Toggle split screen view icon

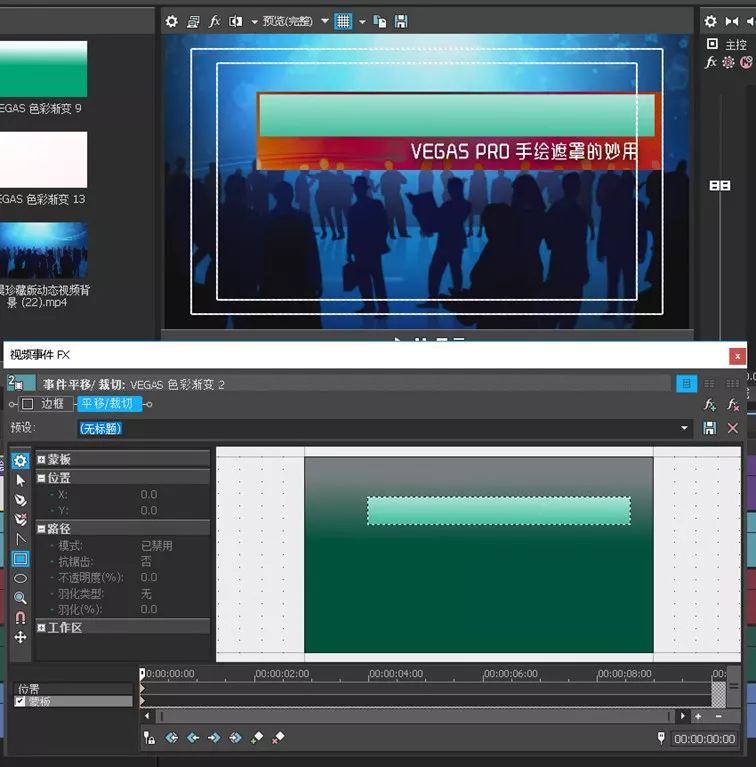(x=236, y=22)
